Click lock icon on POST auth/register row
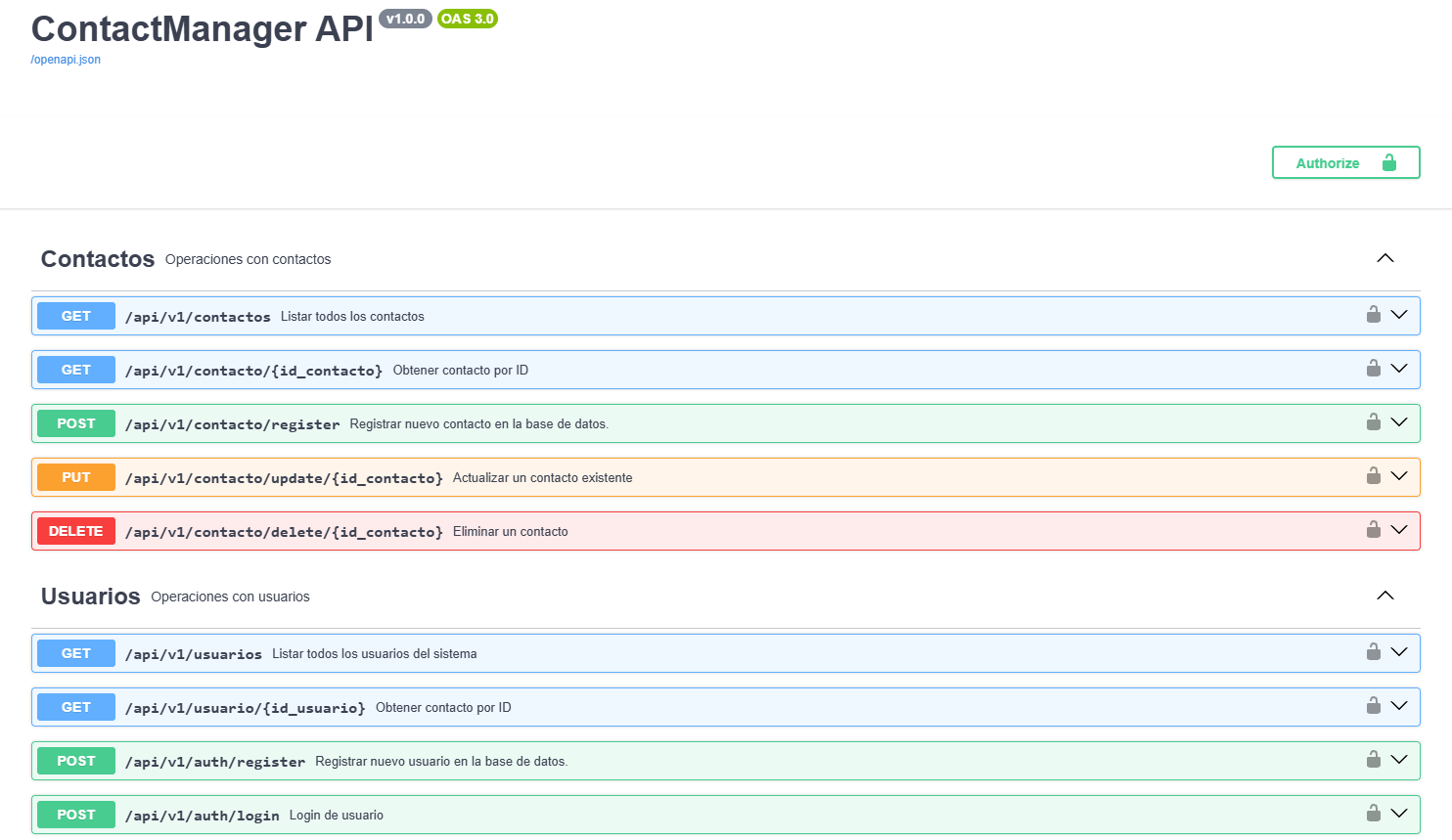This screenshot has width=1452, height=840. coord(1374,760)
